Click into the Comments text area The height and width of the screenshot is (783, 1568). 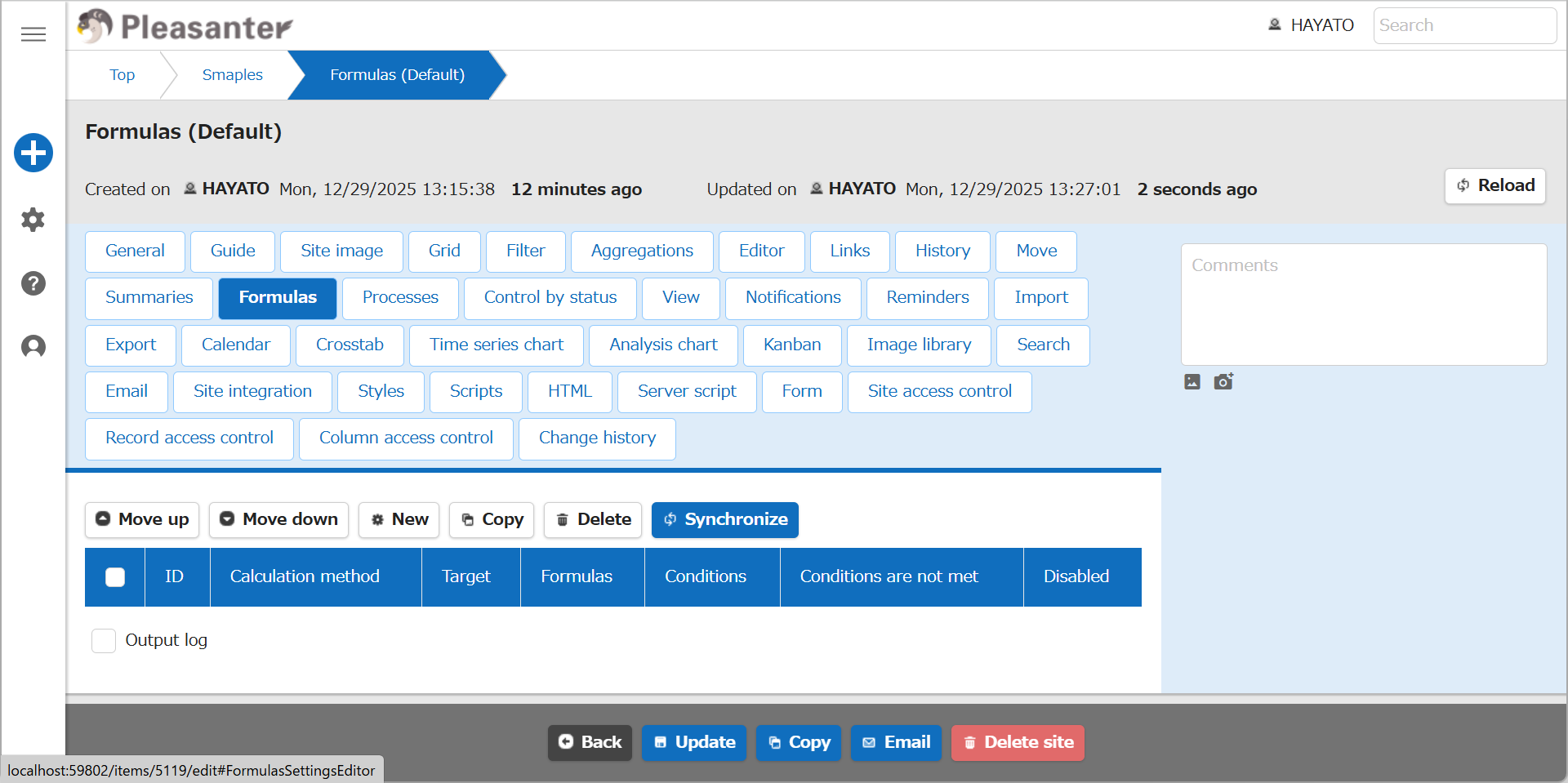pos(1364,305)
